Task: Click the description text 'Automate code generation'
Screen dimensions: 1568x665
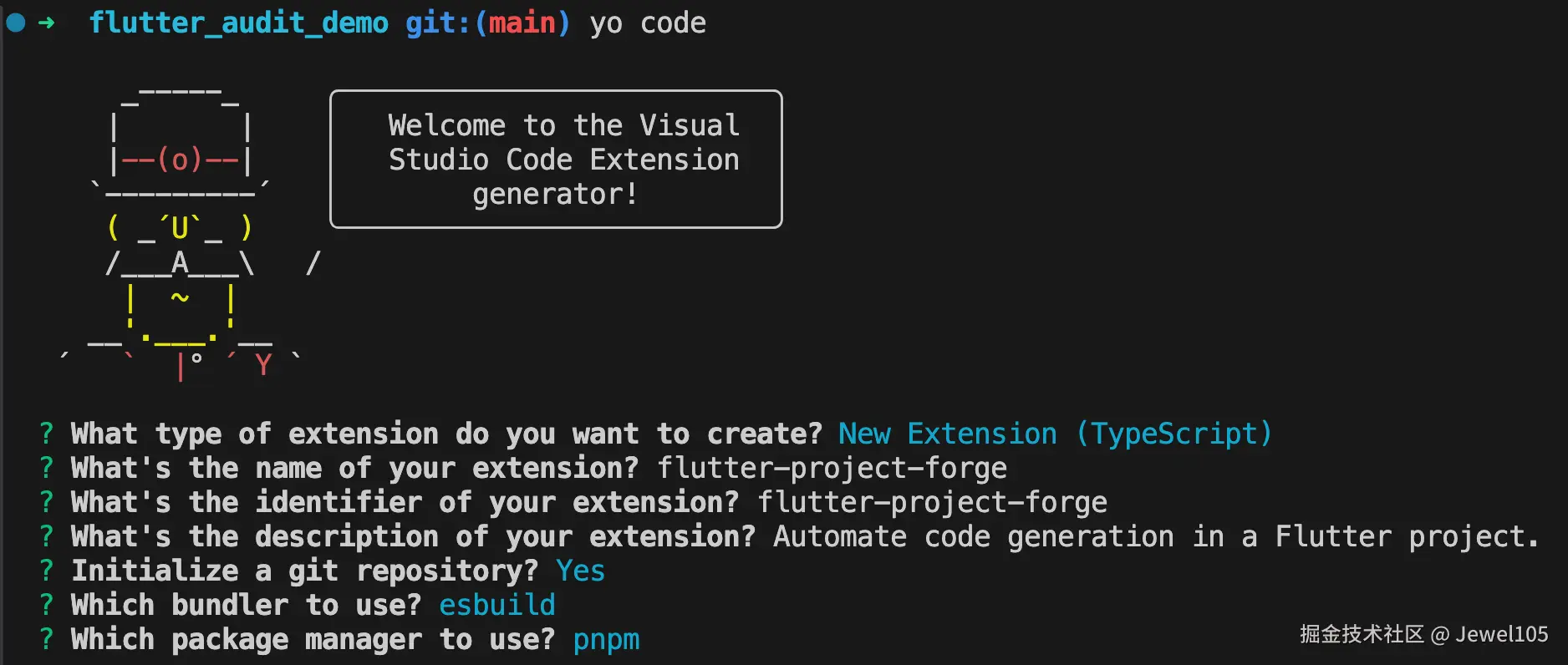Action: [974, 537]
